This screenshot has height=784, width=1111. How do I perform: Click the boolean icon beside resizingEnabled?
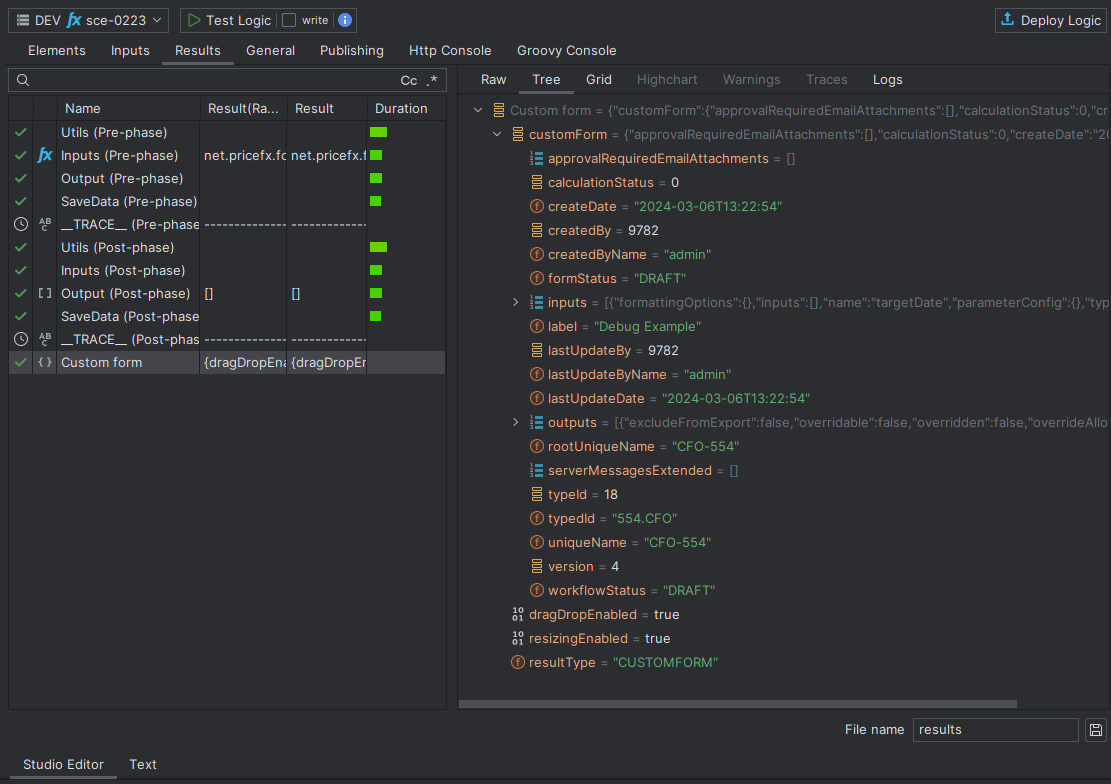(x=518, y=639)
